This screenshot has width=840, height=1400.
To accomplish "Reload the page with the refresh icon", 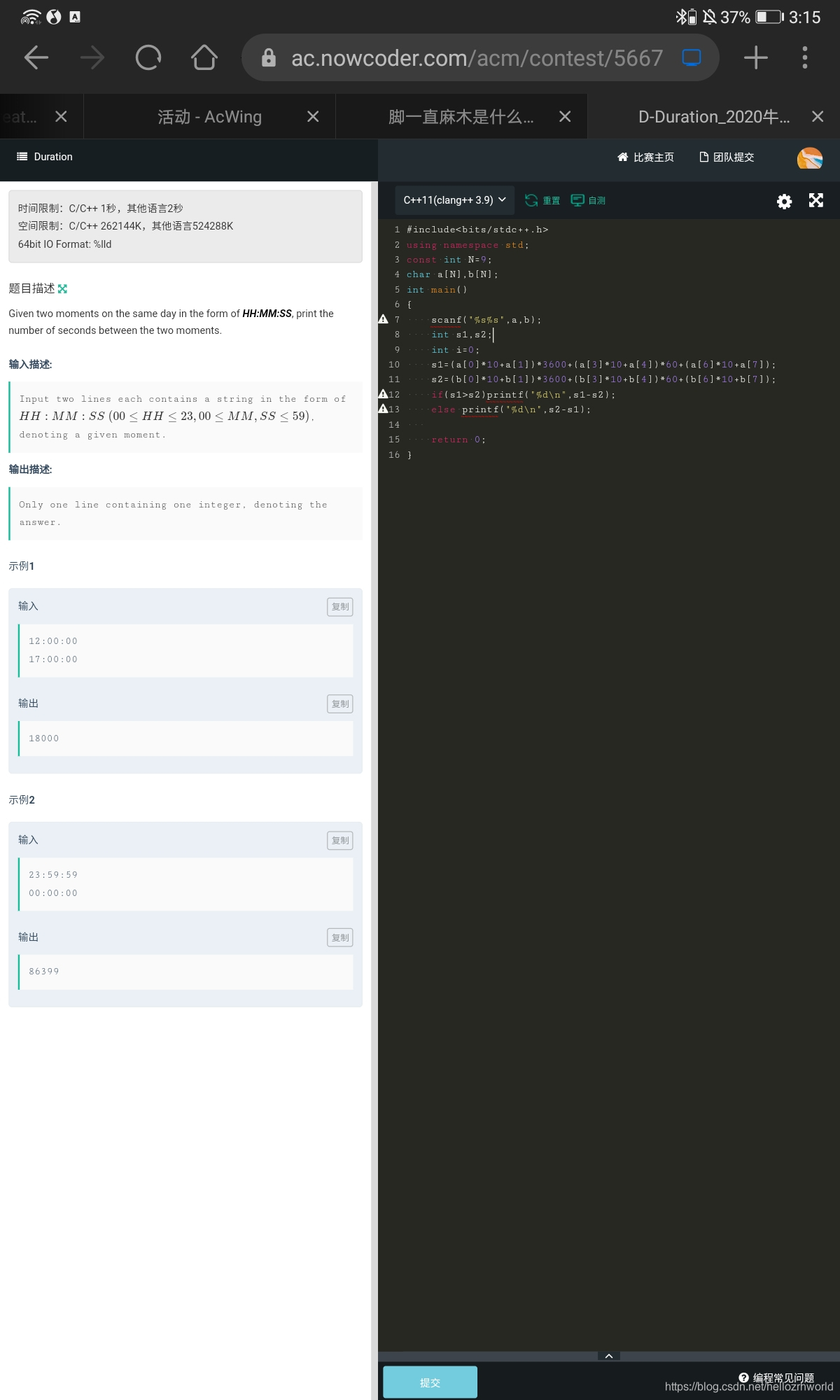I will tap(148, 57).
